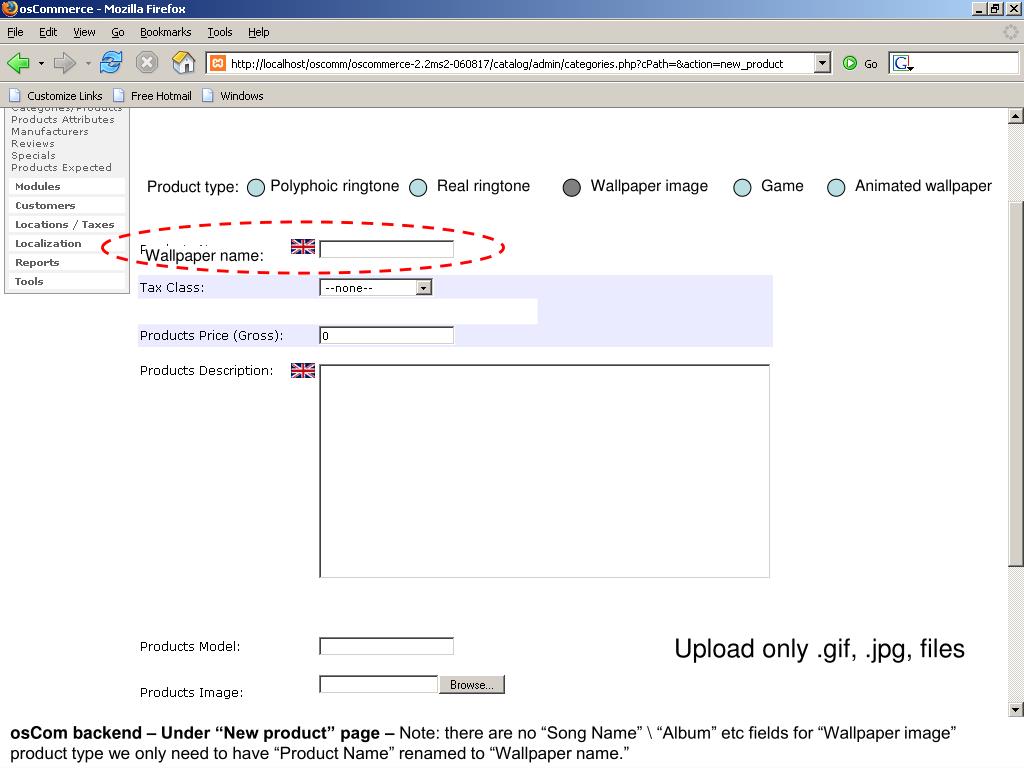The image size is (1024, 768).
Task: Click the green Go button icon
Action: tap(850, 63)
